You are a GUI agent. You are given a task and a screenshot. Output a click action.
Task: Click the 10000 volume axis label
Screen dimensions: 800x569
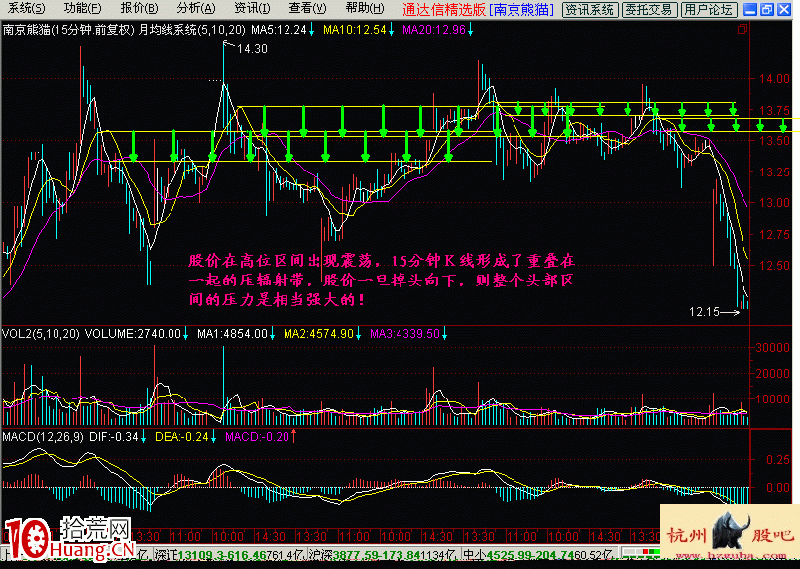coord(772,399)
